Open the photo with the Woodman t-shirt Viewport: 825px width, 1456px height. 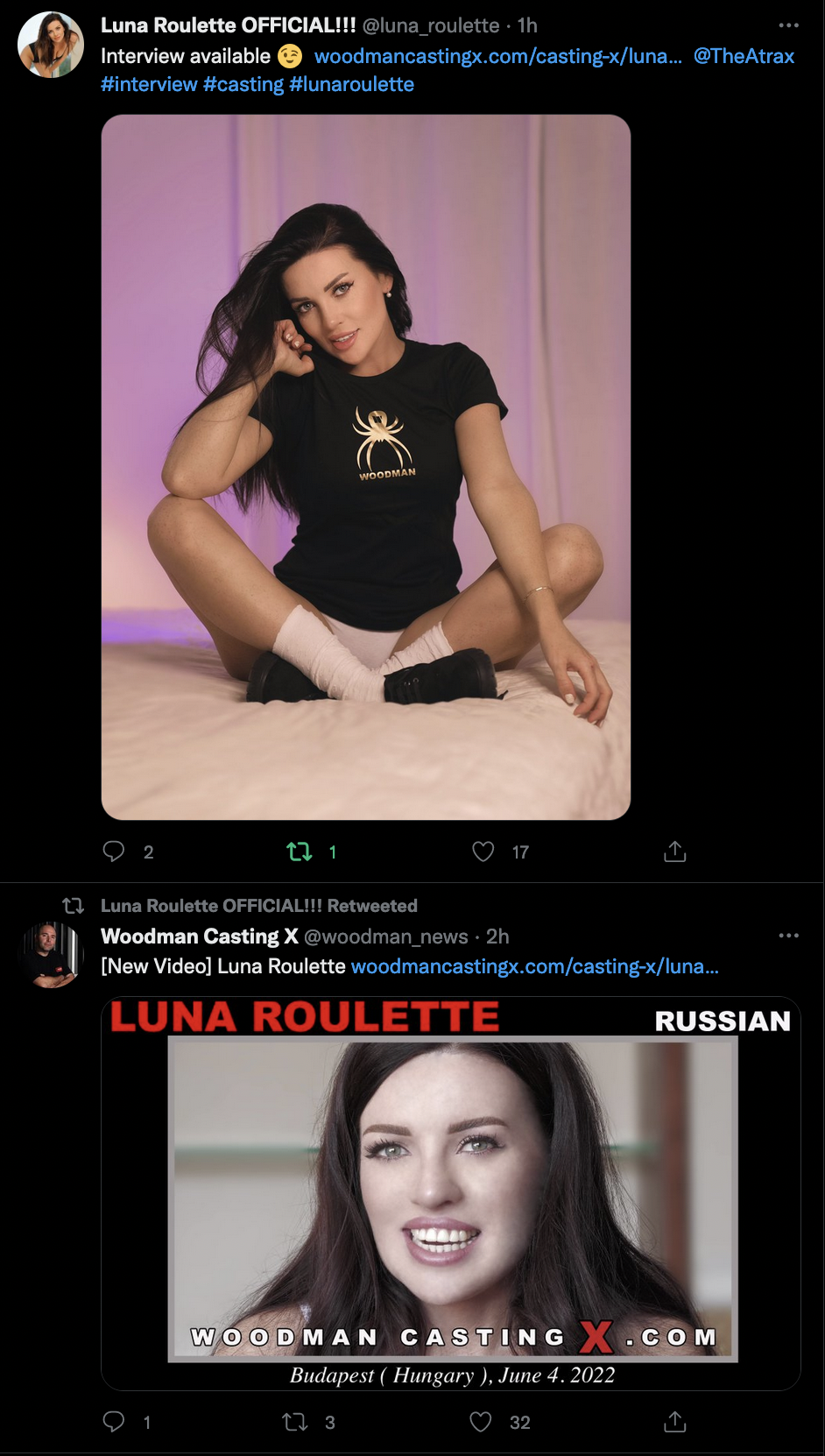[x=366, y=467]
